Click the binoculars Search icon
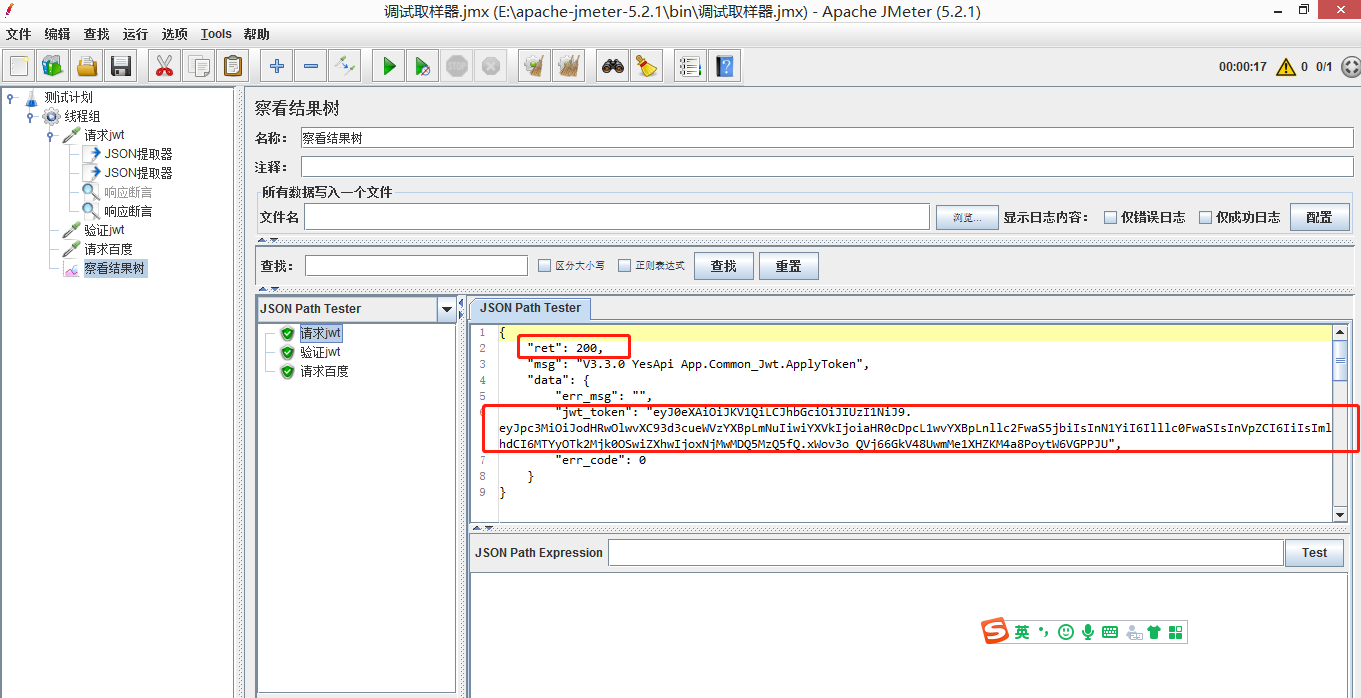The height and width of the screenshot is (698, 1361). (x=612, y=67)
